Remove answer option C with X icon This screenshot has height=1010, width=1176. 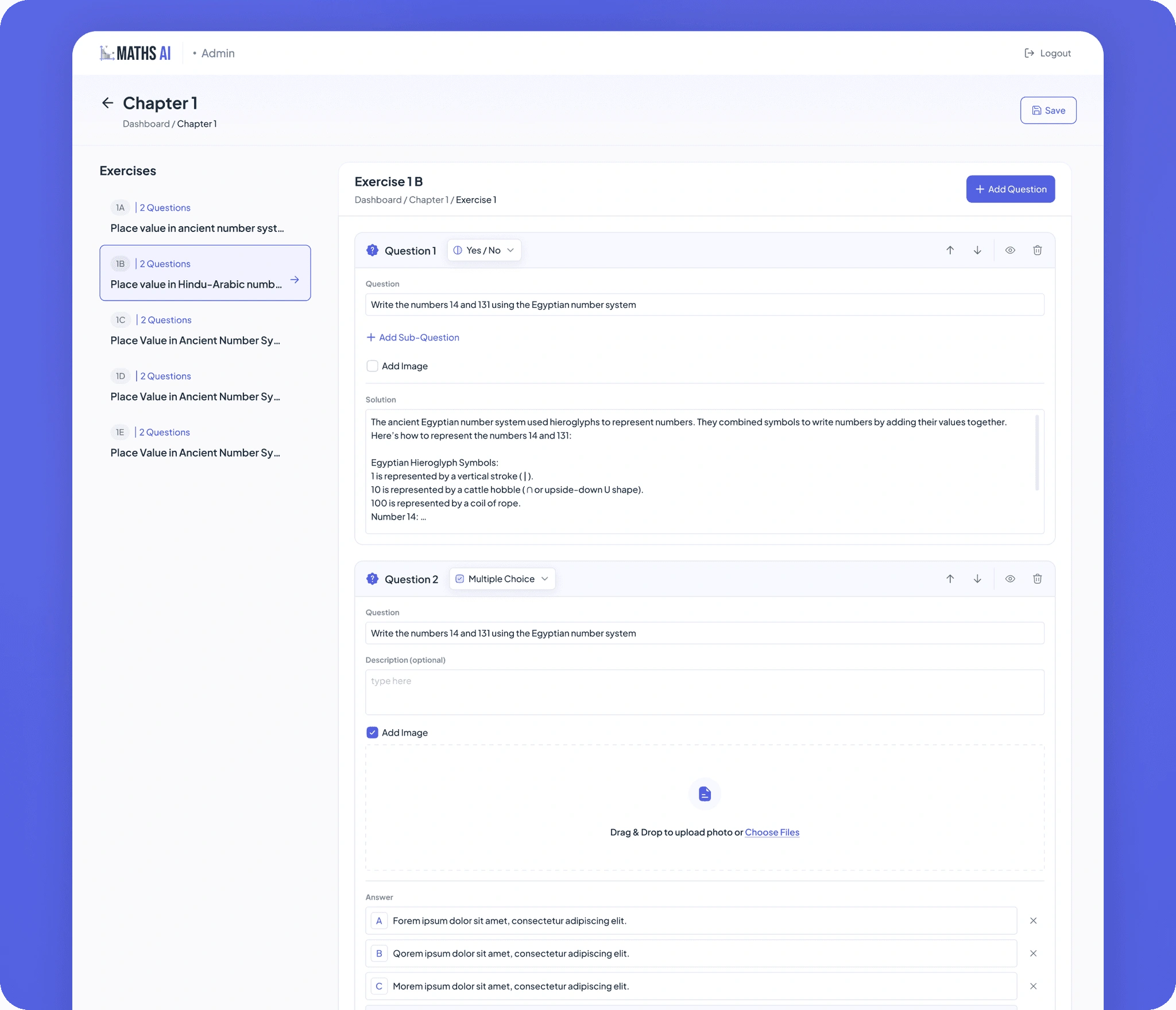coord(1034,986)
